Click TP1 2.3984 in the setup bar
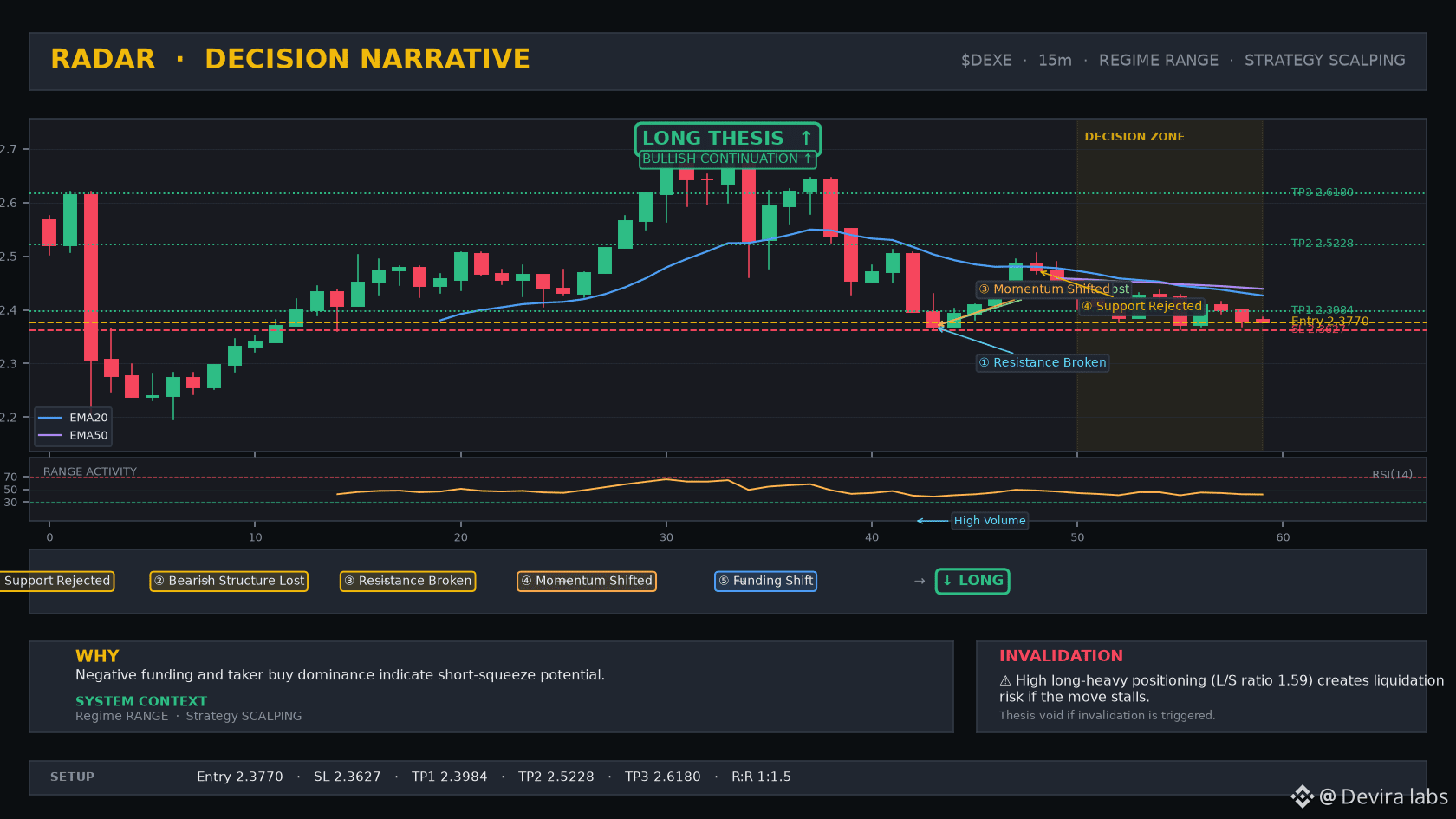 [450, 777]
